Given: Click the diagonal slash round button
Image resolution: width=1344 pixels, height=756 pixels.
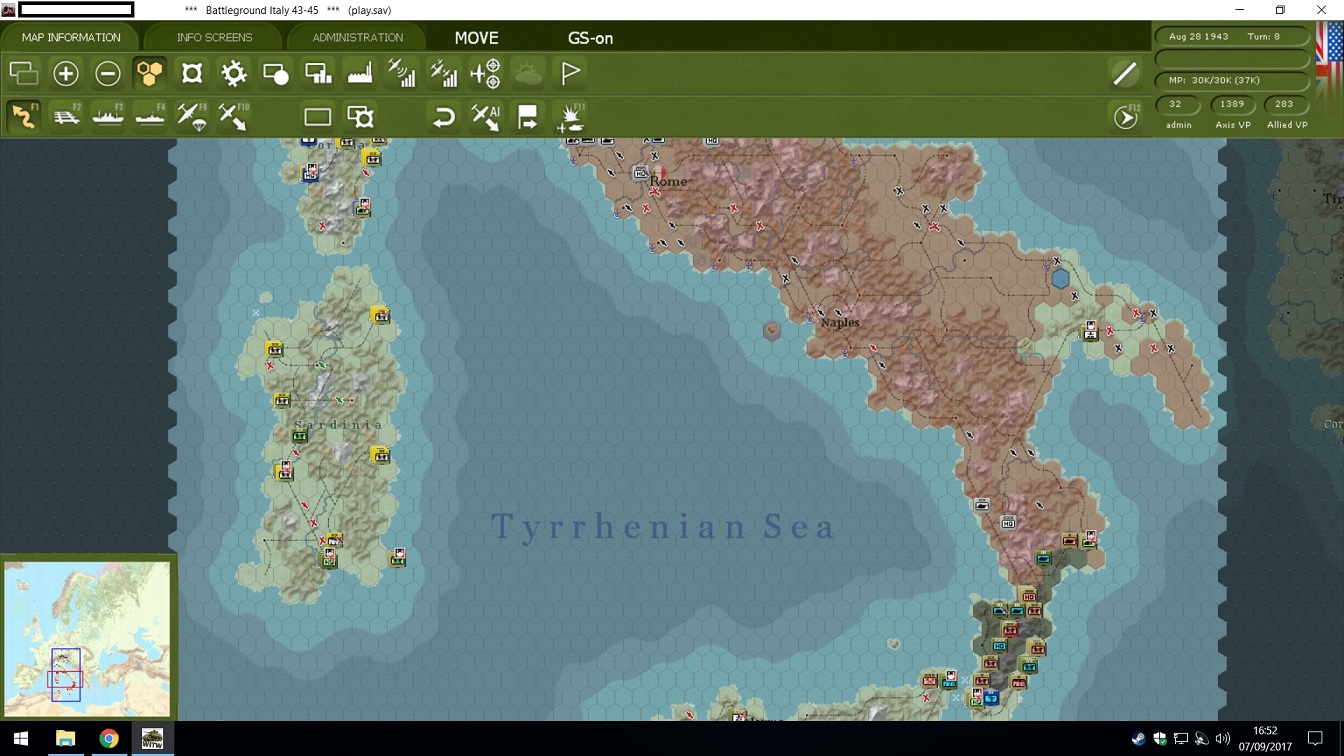Looking at the screenshot, I should [1125, 73].
